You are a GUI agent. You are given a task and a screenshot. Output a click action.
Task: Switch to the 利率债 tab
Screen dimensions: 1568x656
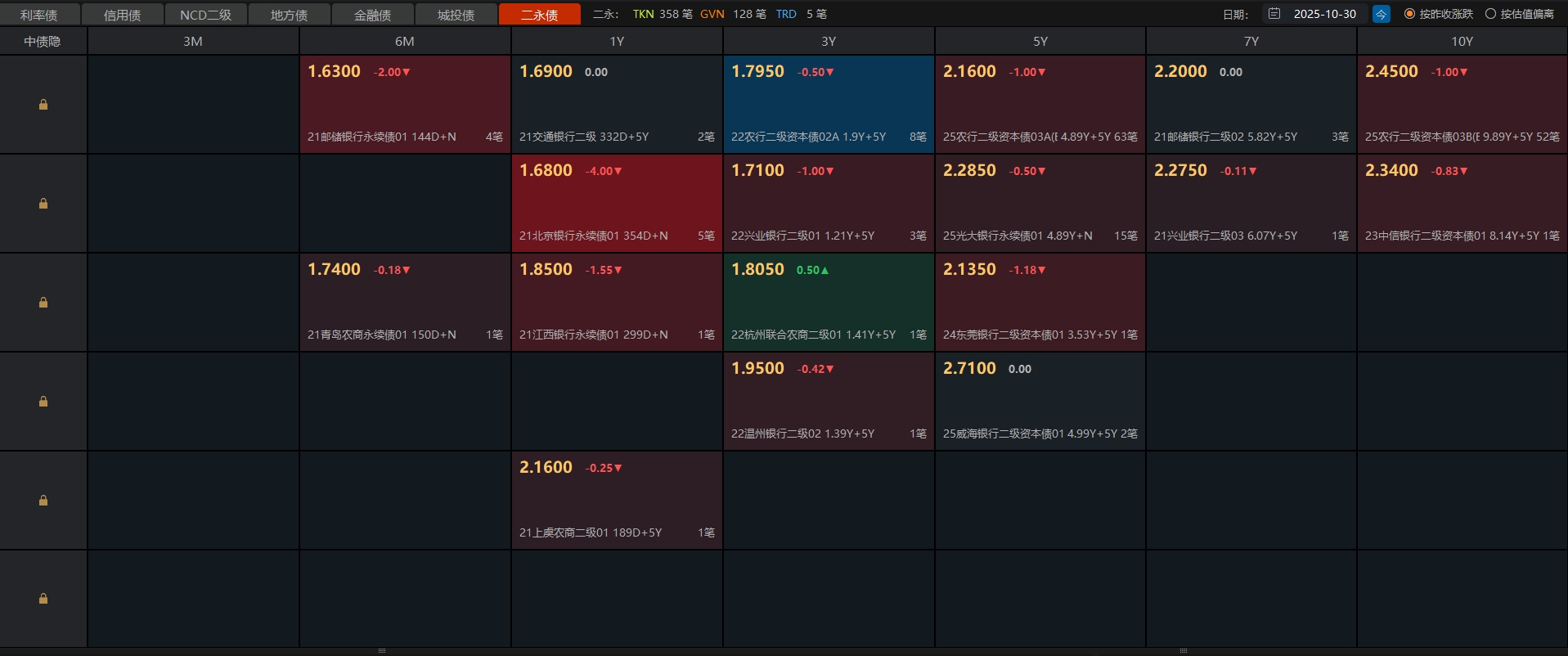39,15
